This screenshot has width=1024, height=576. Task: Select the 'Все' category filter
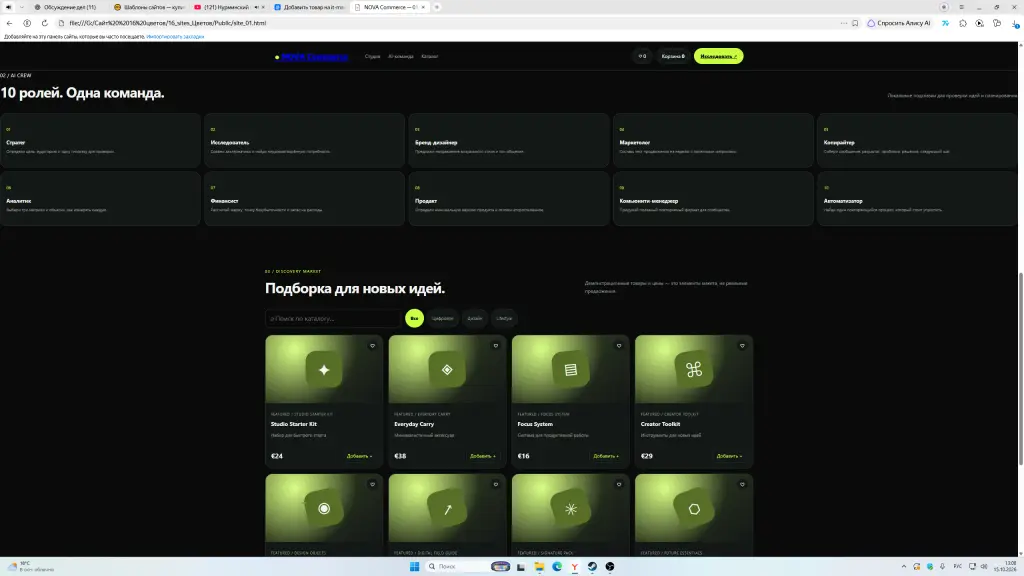[x=414, y=318]
